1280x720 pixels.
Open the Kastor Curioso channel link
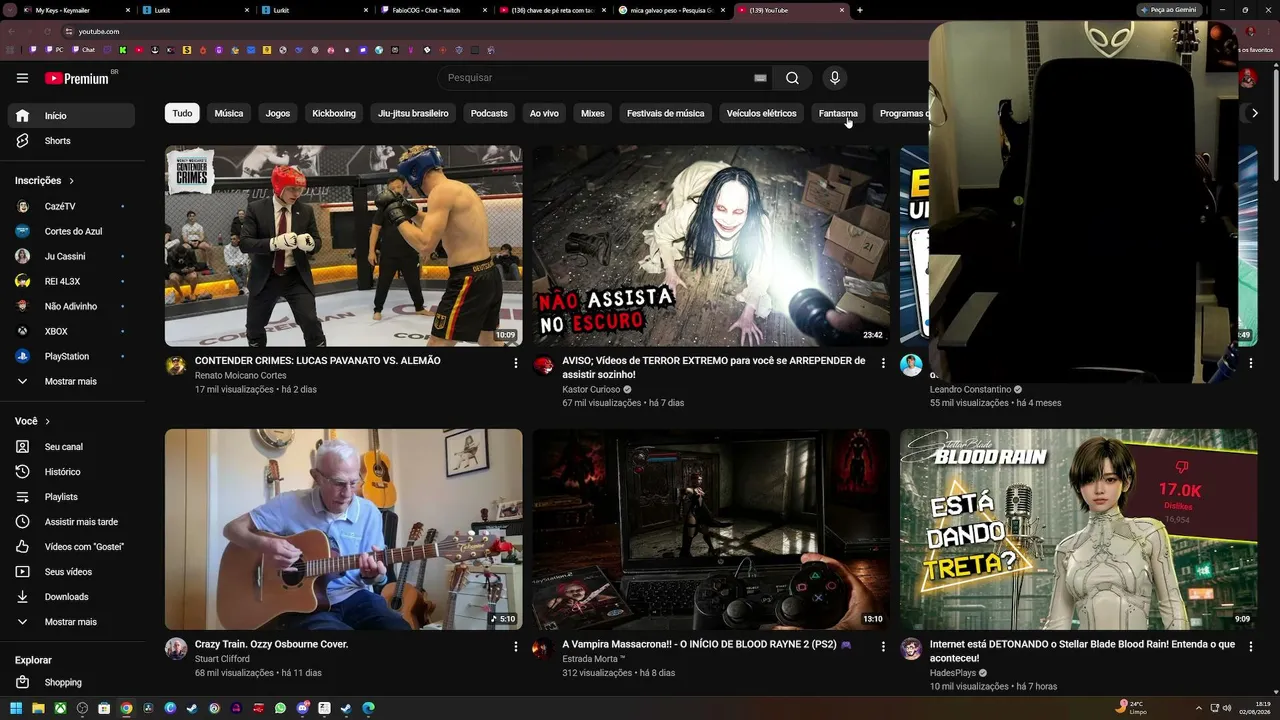point(591,390)
